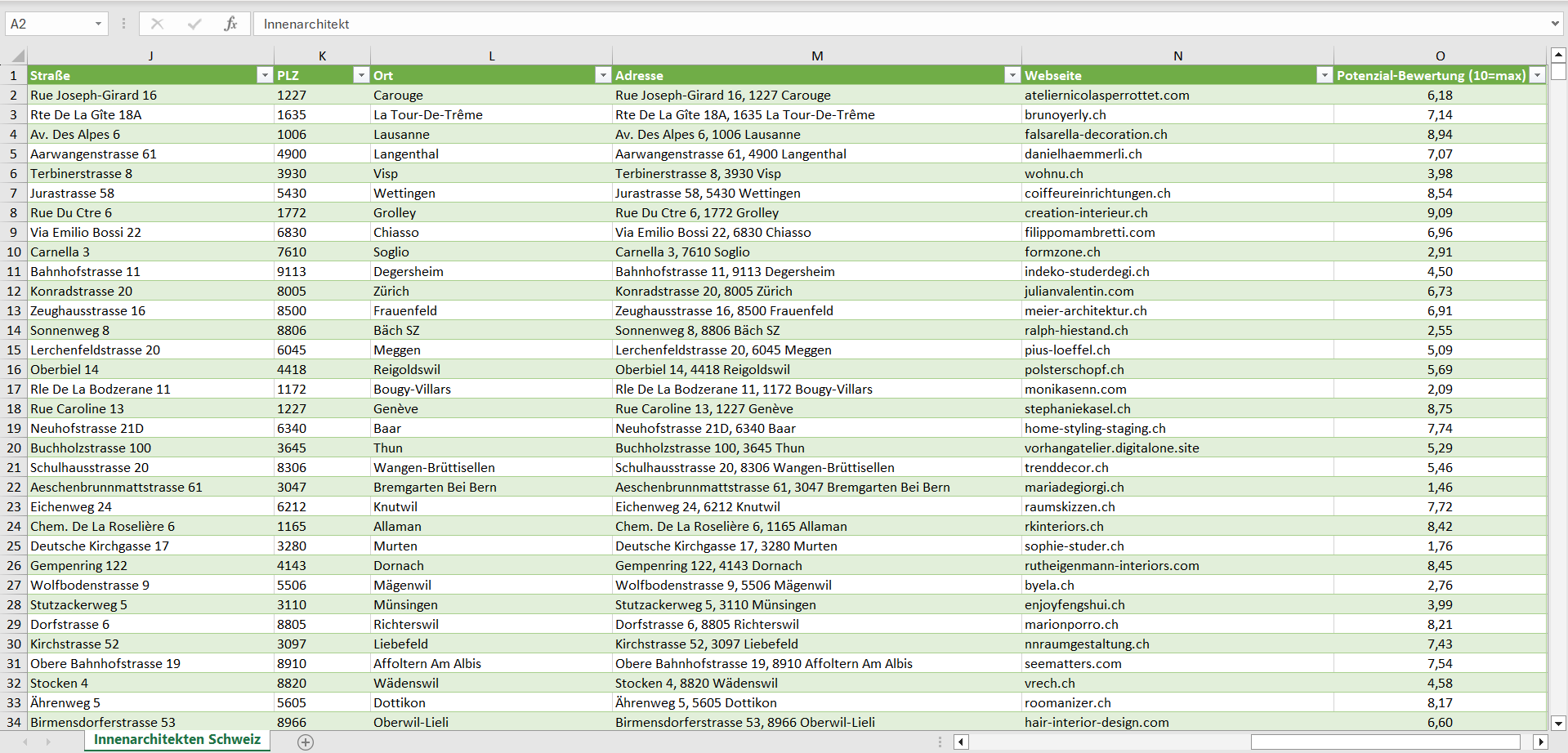
Task: Click address cell 'Dorfstrasse 6, 8805 Richterswil'
Action: pyautogui.click(x=817, y=624)
